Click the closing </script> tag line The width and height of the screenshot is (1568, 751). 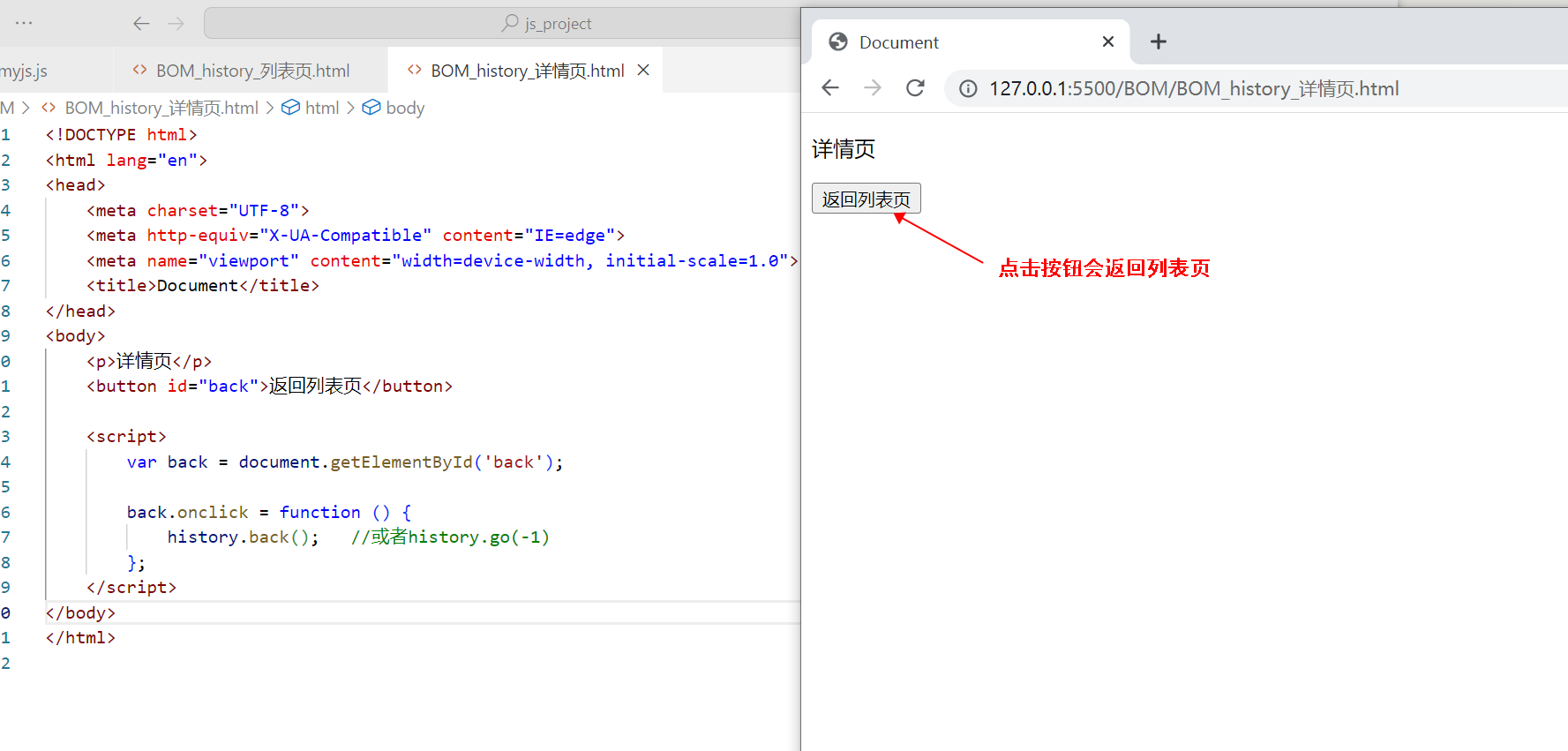[131, 587]
